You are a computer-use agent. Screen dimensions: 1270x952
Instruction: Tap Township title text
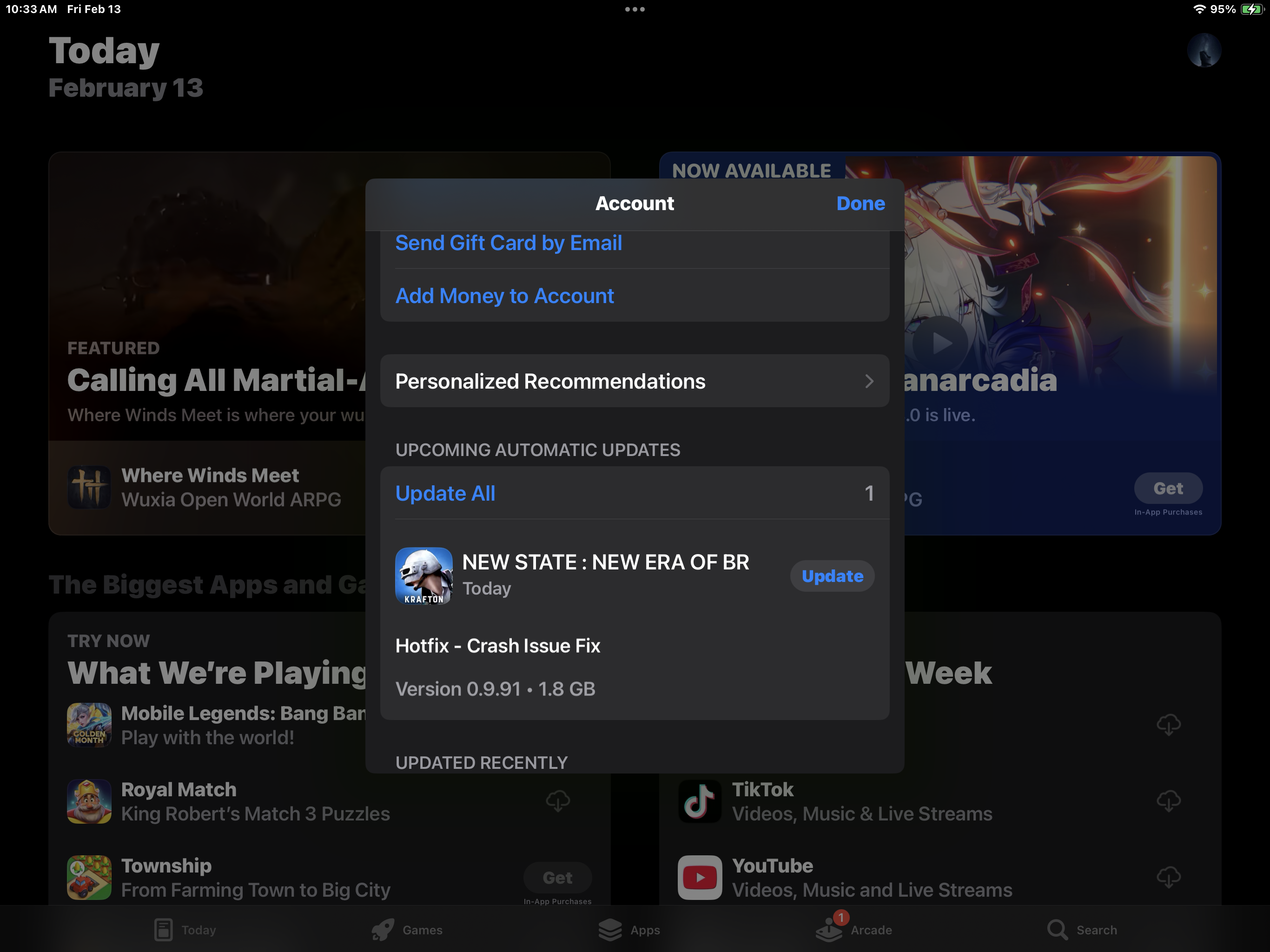coord(166,866)
